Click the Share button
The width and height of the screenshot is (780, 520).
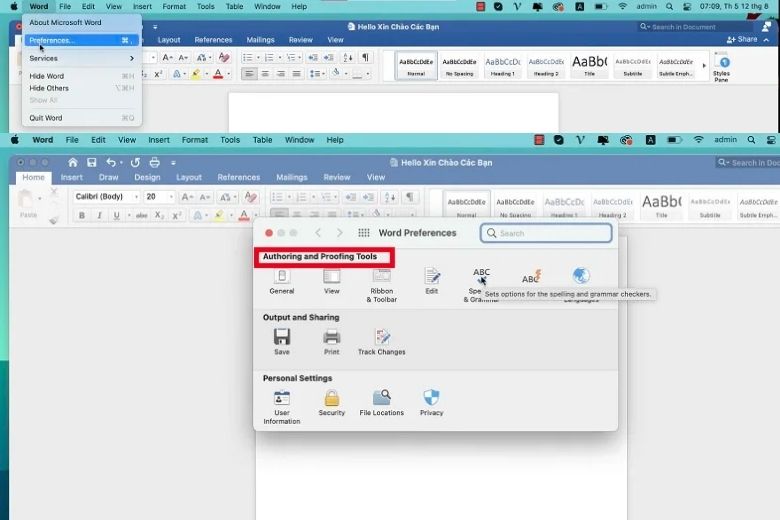point(742,39)
